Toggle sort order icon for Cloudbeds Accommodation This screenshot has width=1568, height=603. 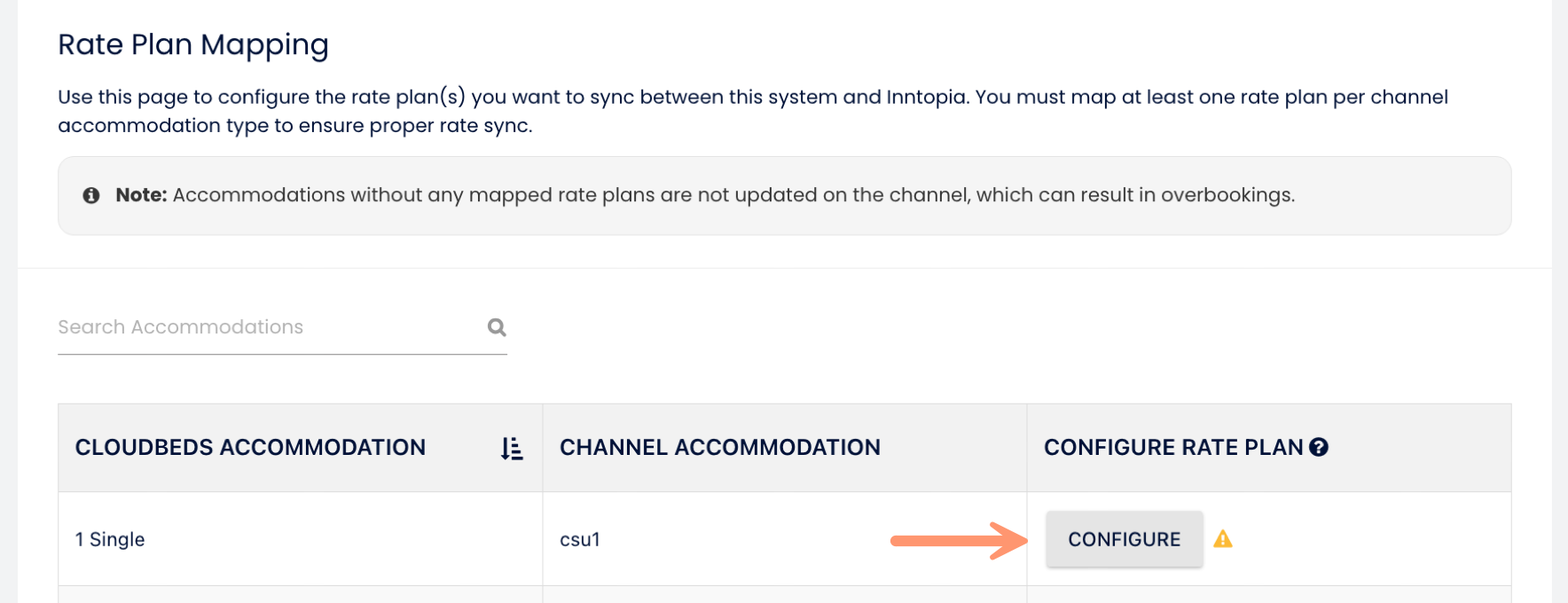[x=512, y=448]
